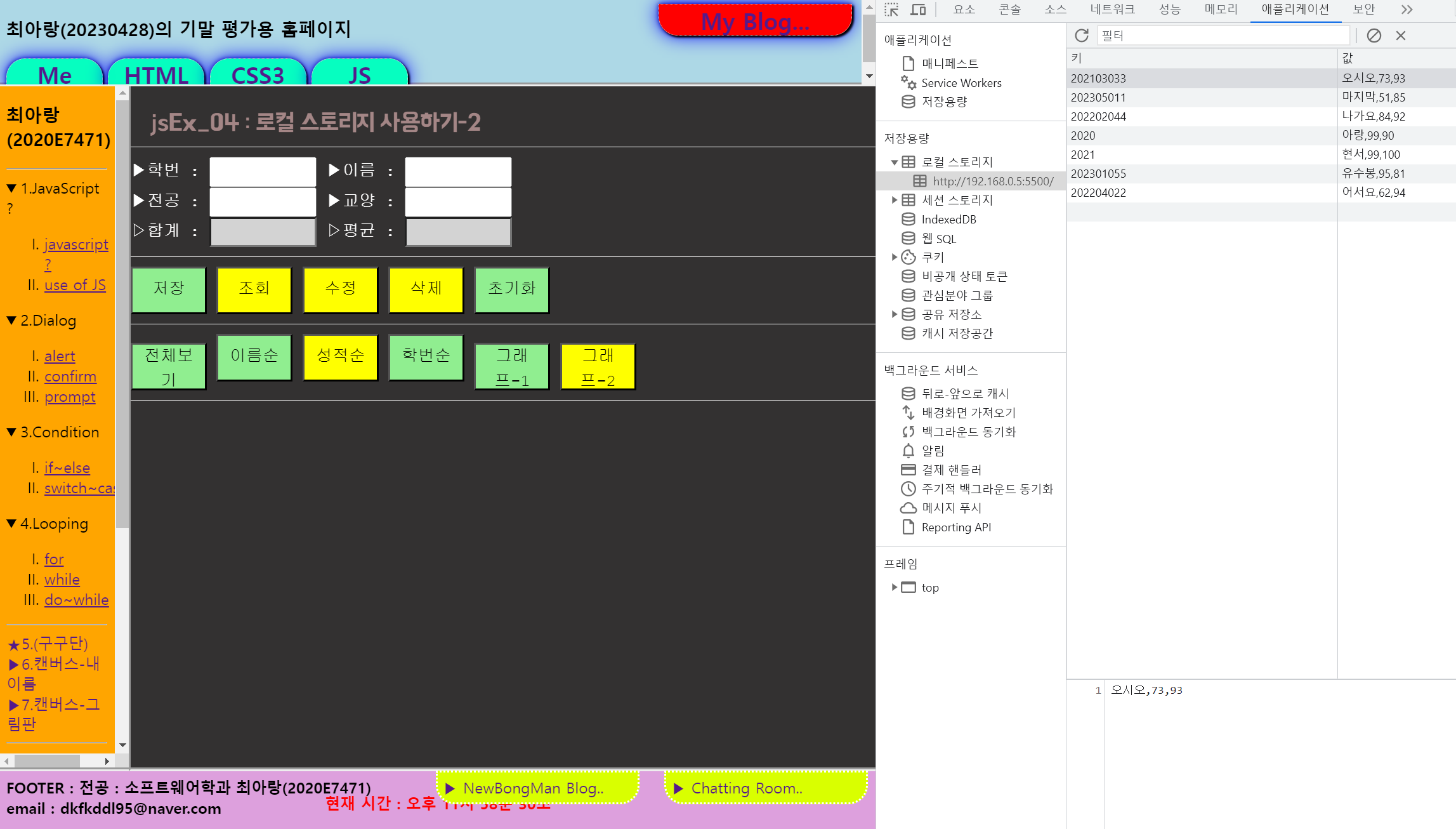
Task: Open the Notifications background service
Action: tap(932, 451)
